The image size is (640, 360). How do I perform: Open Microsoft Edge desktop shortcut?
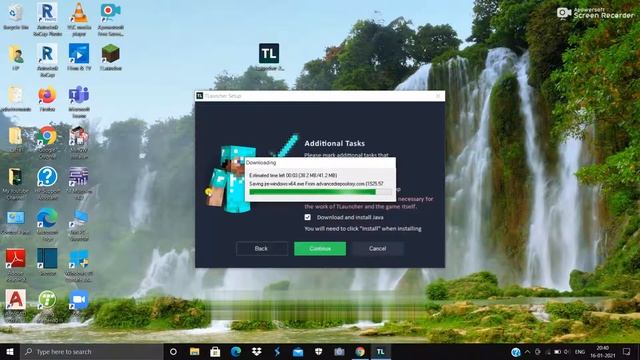tap(47, 224)
